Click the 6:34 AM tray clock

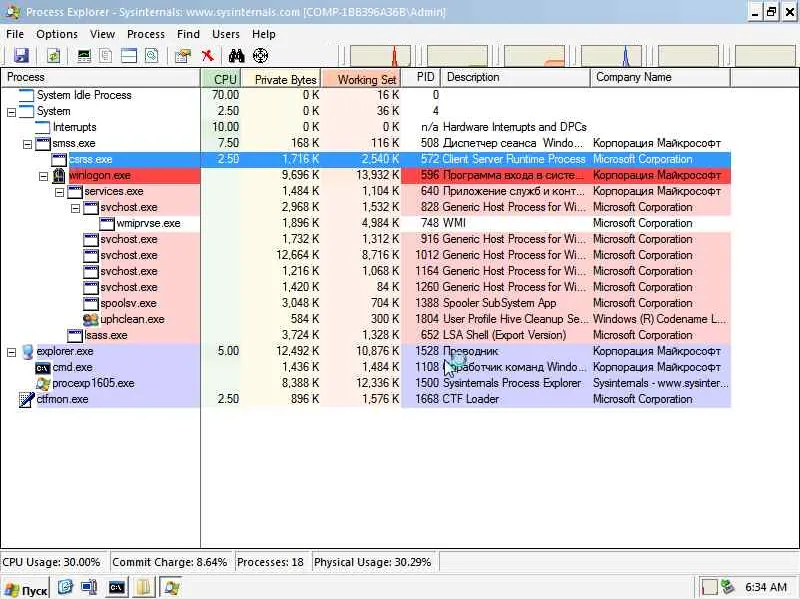pyautogui.click(x=765, y=588)
